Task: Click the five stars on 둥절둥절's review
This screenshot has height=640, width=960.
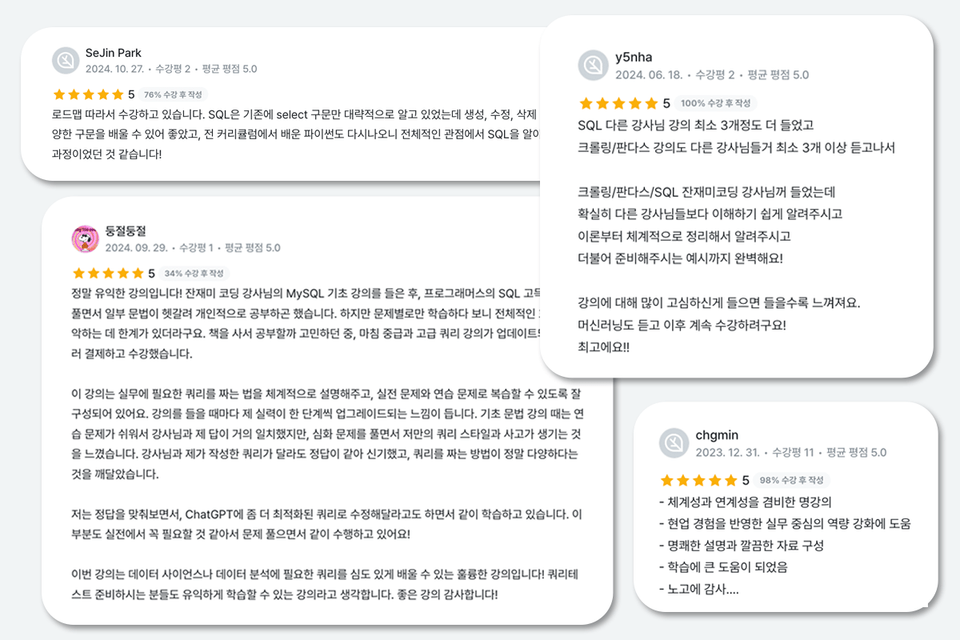Action: [x=108, y=273]
